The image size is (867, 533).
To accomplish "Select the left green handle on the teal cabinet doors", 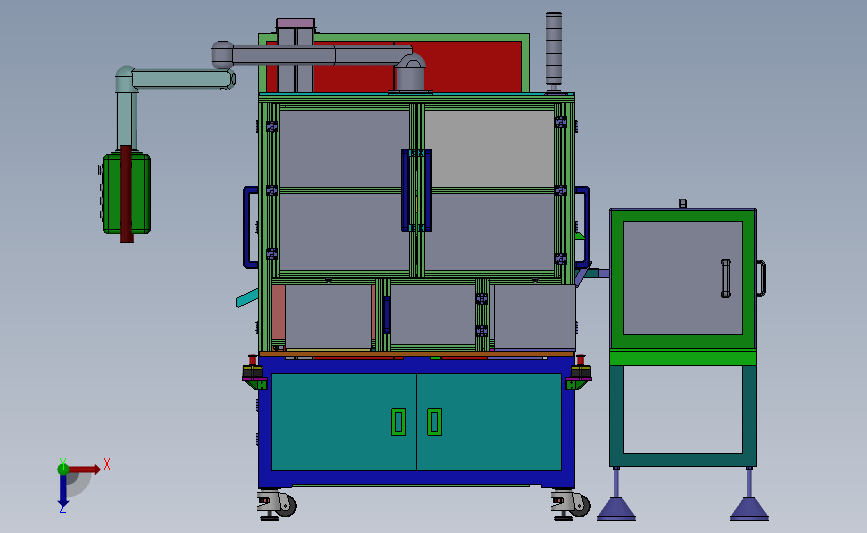I will coord(398,422).
